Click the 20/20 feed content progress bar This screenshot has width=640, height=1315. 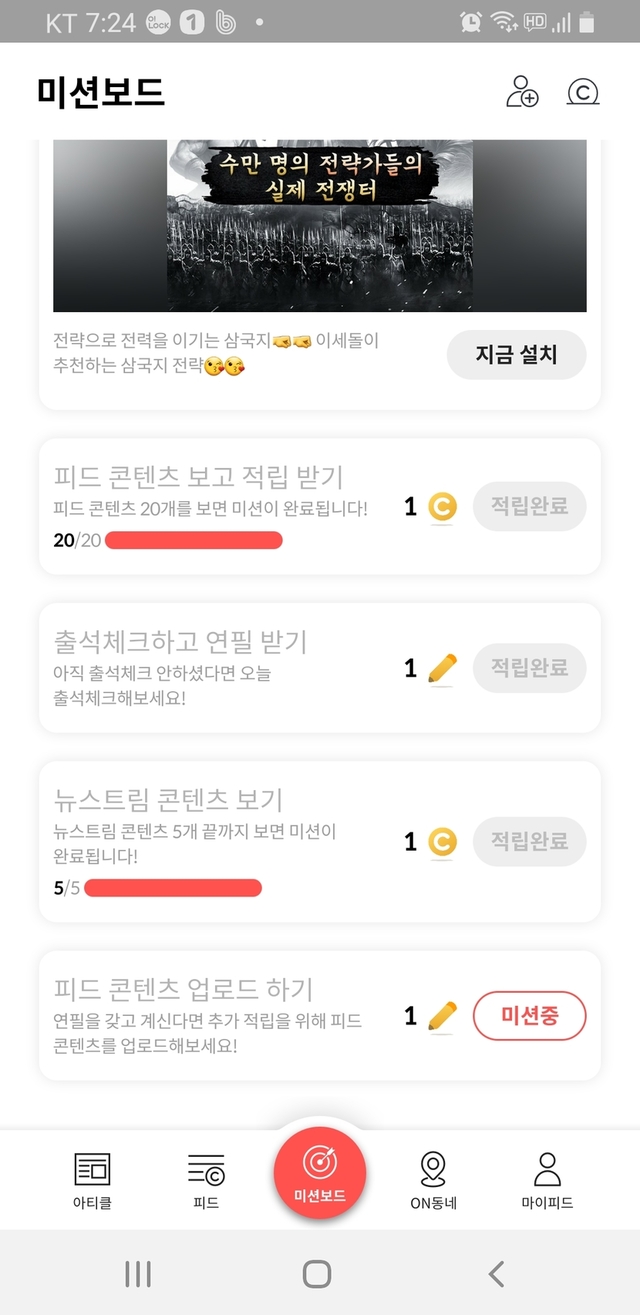tap(193, 541)
